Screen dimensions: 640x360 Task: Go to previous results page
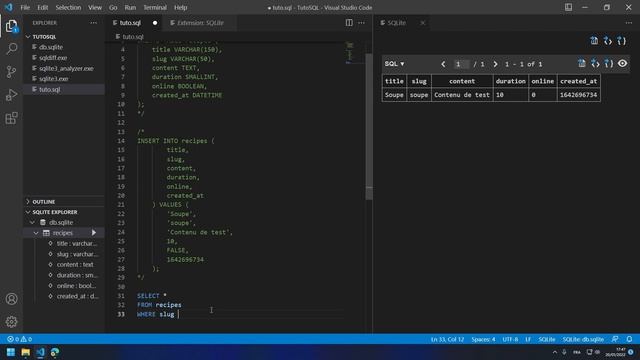coord(443,64)
